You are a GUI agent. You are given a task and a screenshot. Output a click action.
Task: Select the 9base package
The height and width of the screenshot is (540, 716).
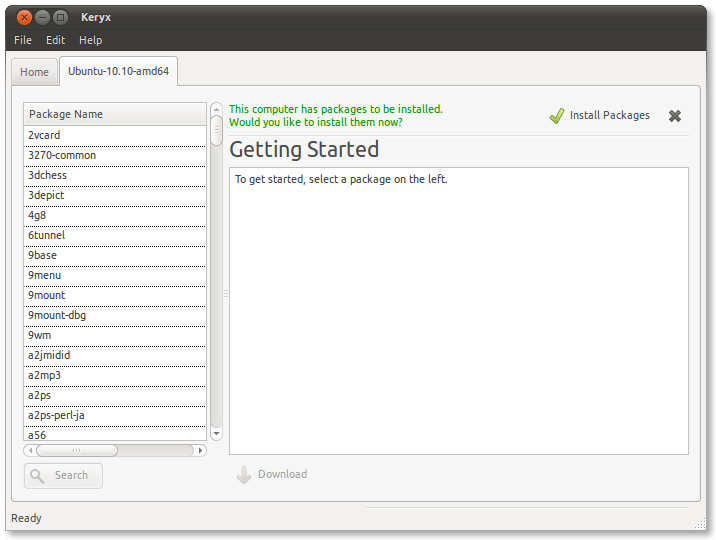[x=115, y=256]
